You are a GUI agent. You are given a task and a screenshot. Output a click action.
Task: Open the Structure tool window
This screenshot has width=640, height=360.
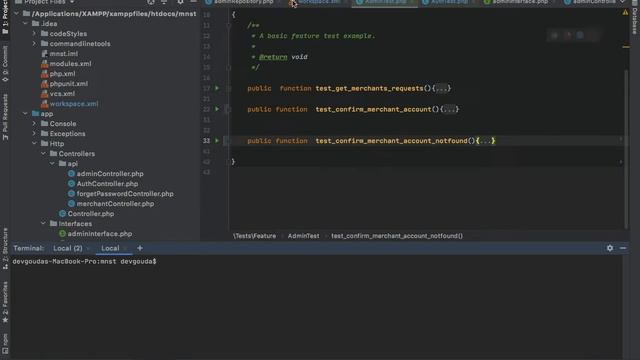coord(5,248)
